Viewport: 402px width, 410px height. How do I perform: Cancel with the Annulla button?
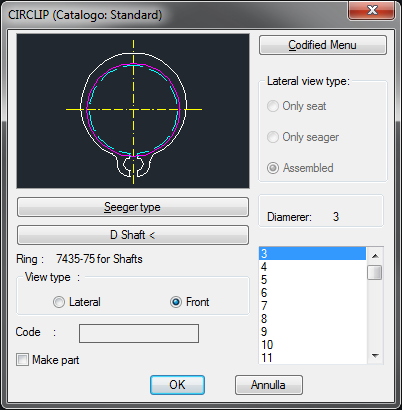click(269, 385)
